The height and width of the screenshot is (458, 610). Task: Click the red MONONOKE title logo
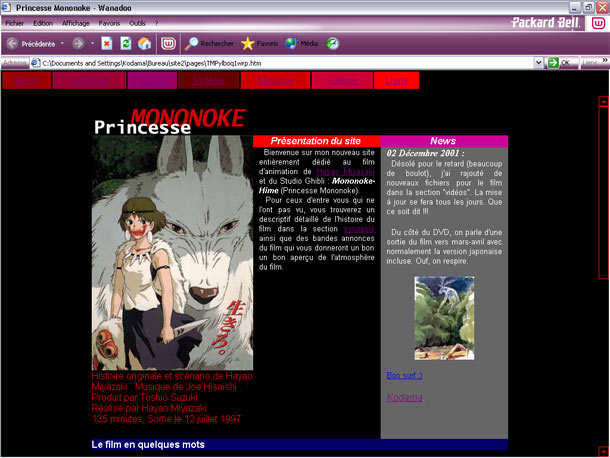188,118
